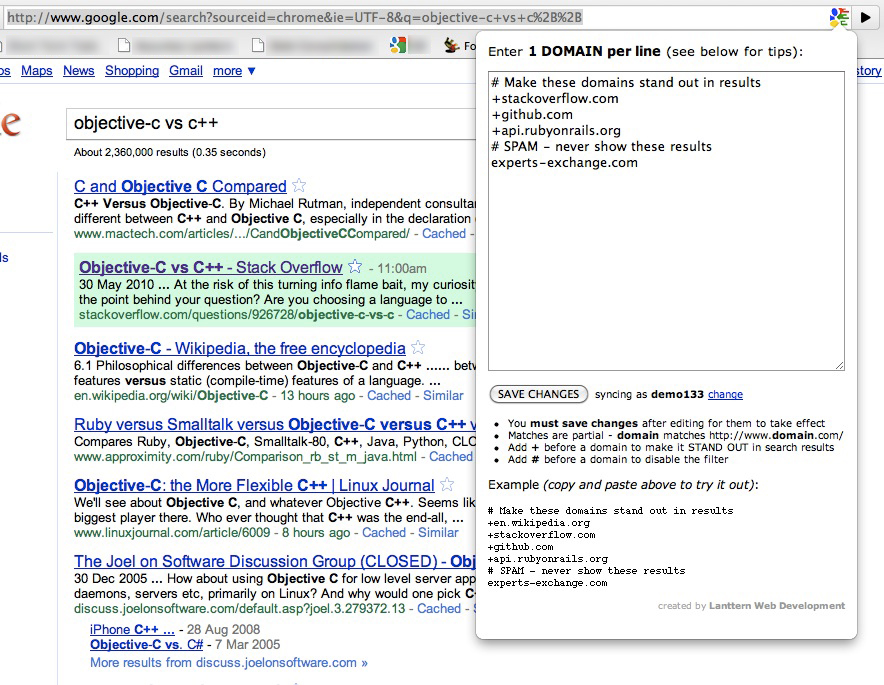The width and height of the screenshot is (884, 685).
Task: Click the "change" link next to demo133
Action: click(725, 394)
